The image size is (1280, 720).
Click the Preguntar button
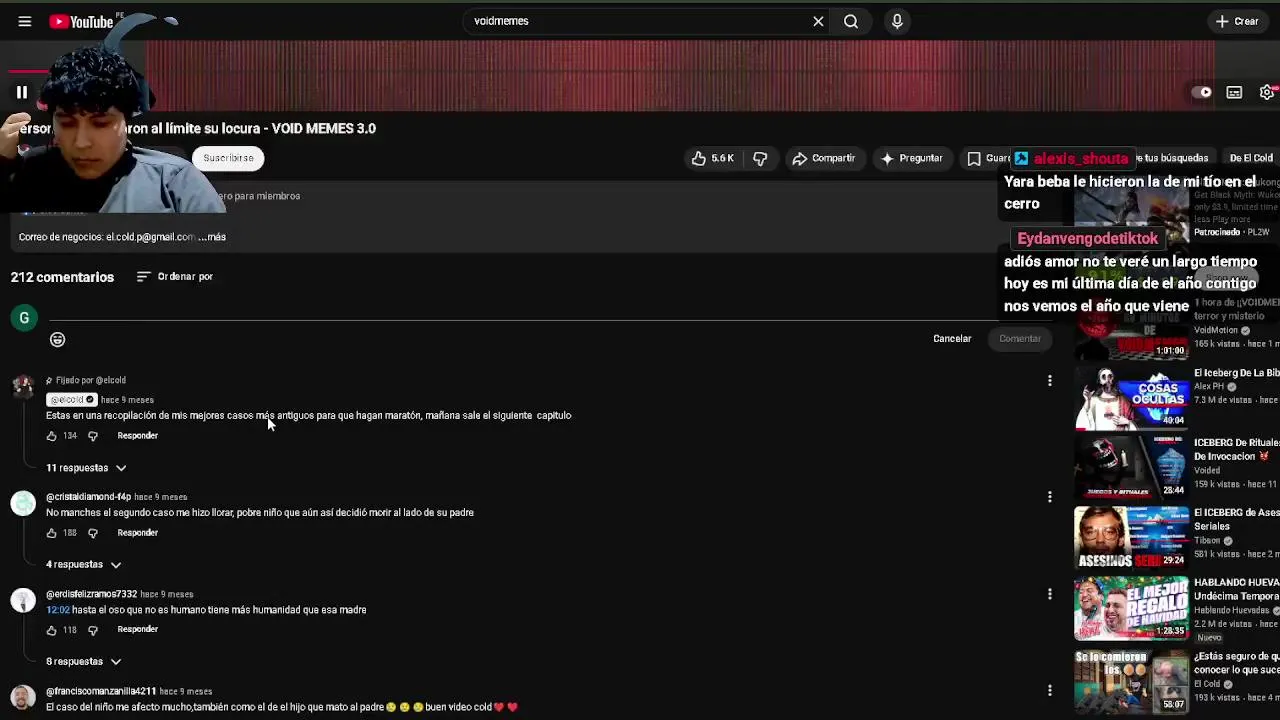pyautogui.click(x=911, y=158)
